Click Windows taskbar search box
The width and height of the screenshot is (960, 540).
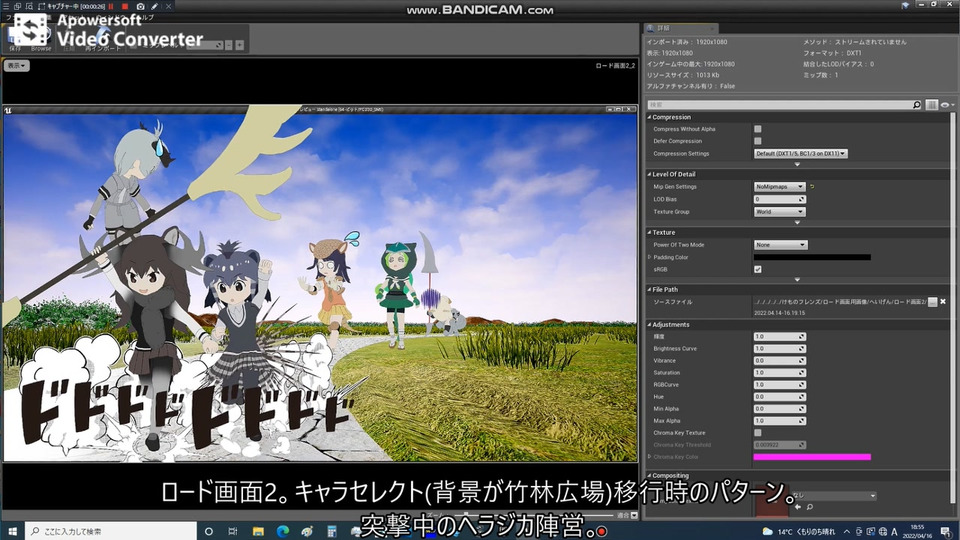[x=111, y=531]
